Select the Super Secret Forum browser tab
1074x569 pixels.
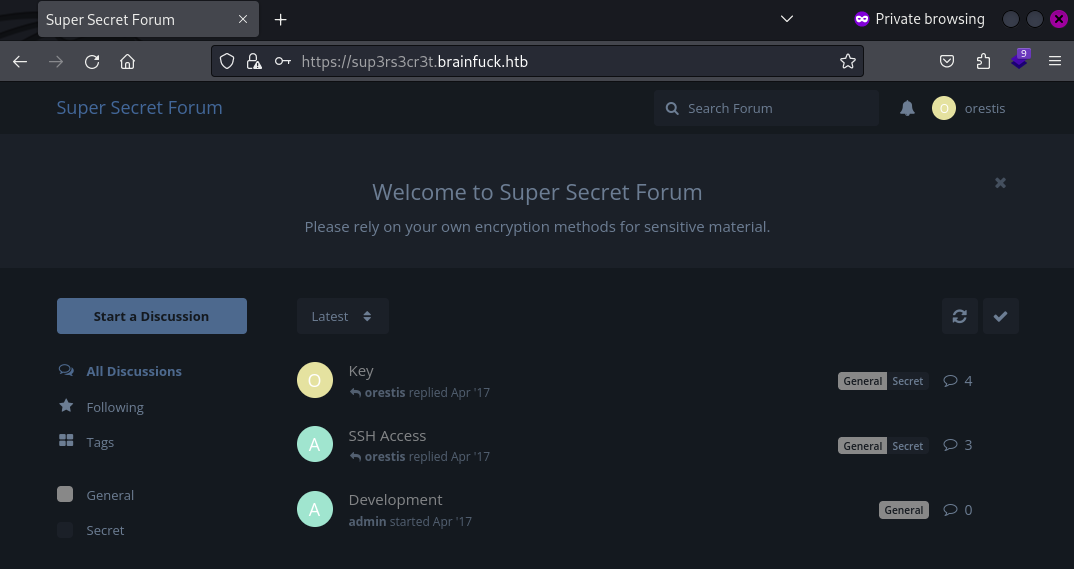[149, 19]
